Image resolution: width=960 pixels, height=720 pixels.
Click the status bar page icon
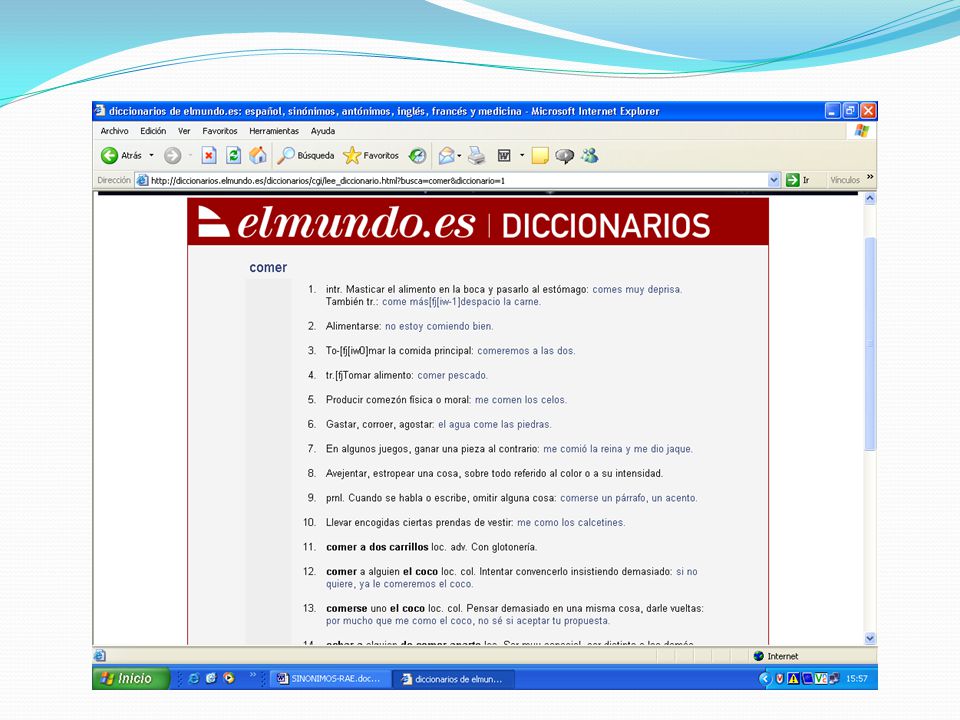click(100, 656)
